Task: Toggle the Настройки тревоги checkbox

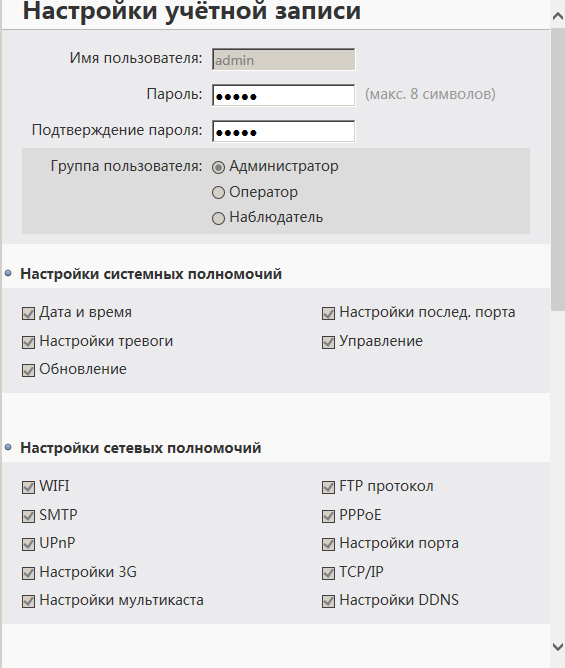Action: (28, 342)
